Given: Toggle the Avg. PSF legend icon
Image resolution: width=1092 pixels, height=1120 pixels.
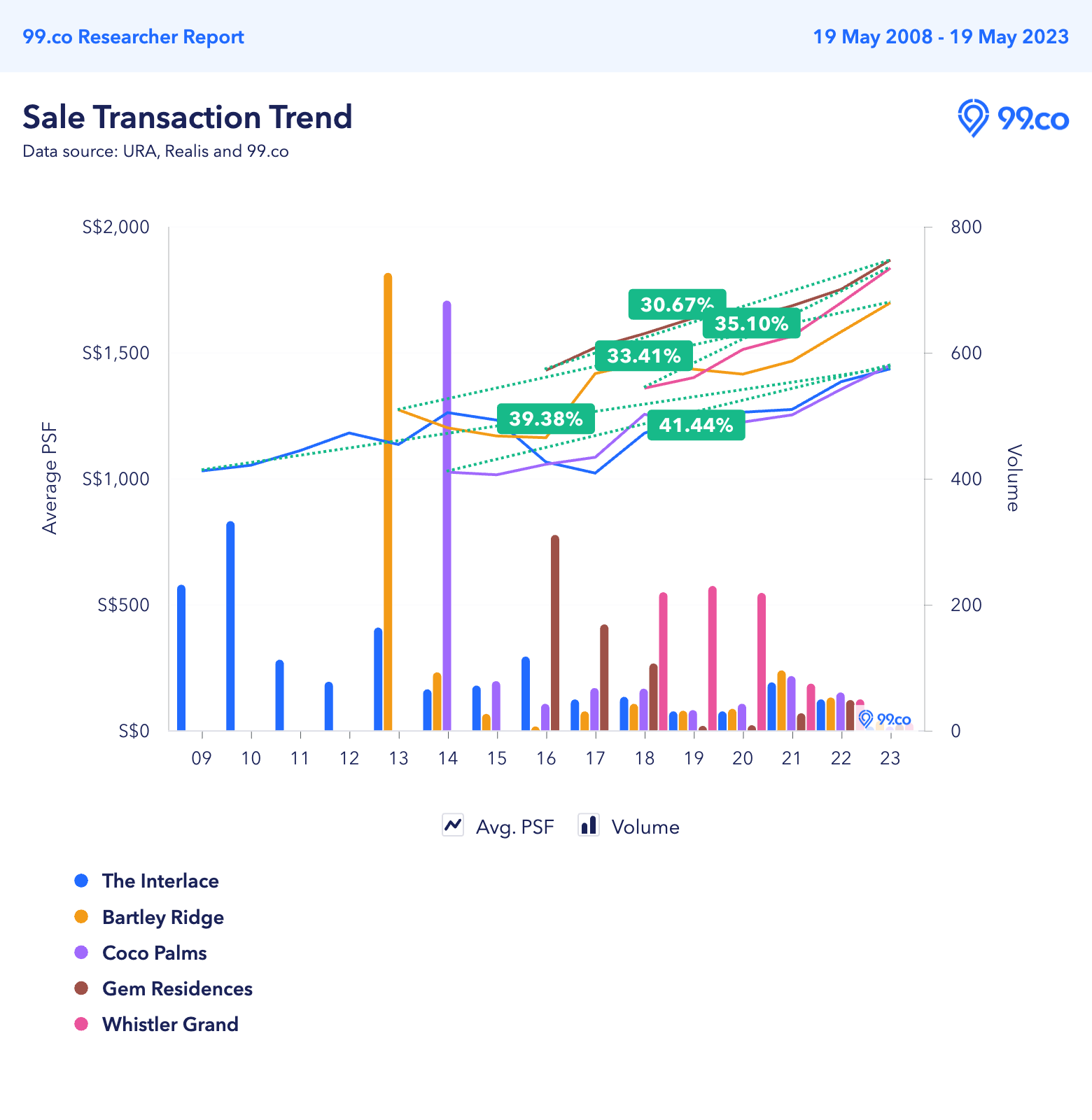Looking at the screenshot, I should click(453, 825).
